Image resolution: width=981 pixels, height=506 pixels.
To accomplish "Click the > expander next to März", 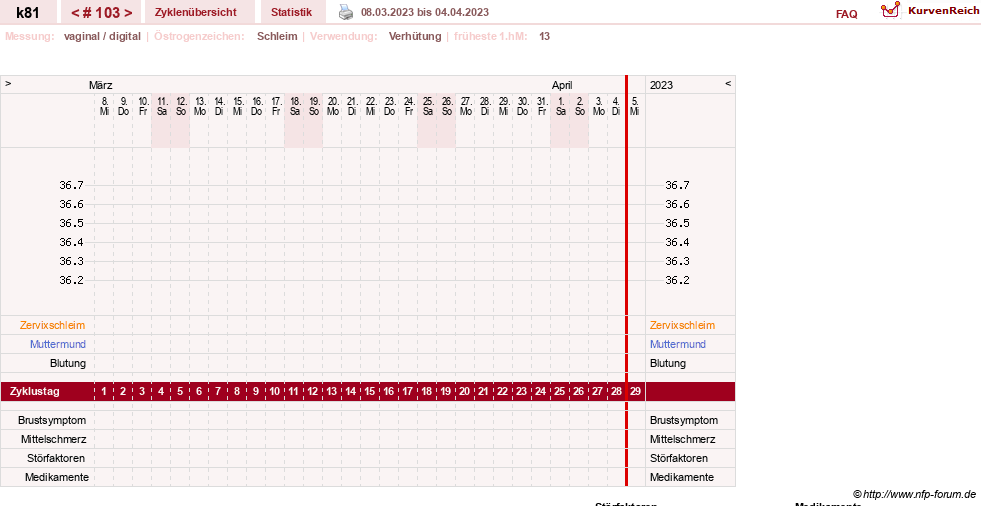I will pos(8,83).
